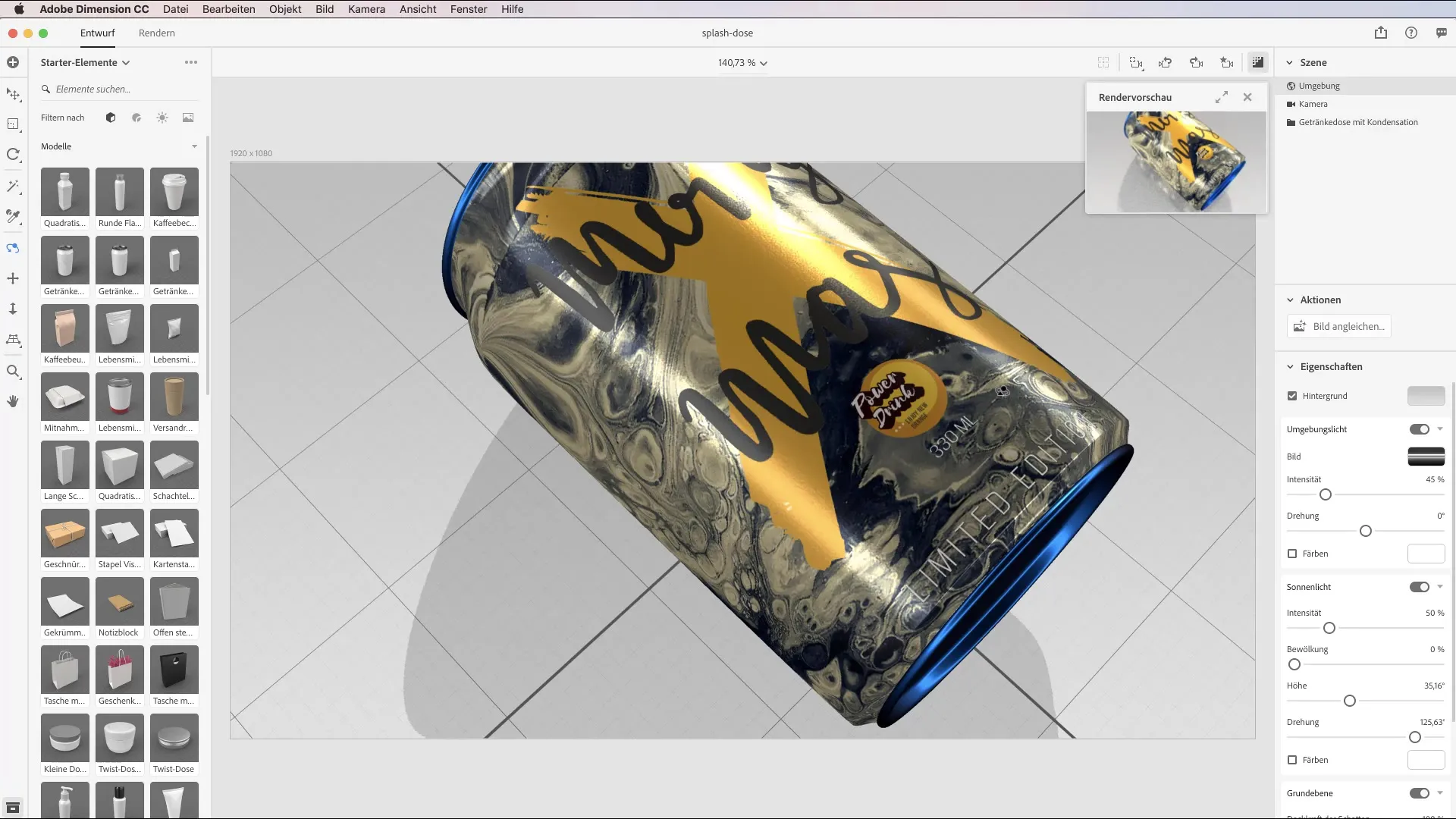
Task: Filter elements by lights sun icon
Action: click(x=162, y=118)
